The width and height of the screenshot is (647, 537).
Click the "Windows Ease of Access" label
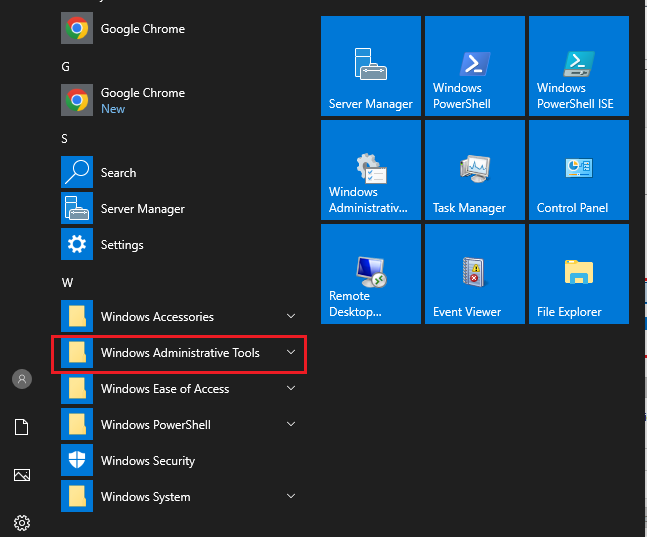[x=165, y=388]
